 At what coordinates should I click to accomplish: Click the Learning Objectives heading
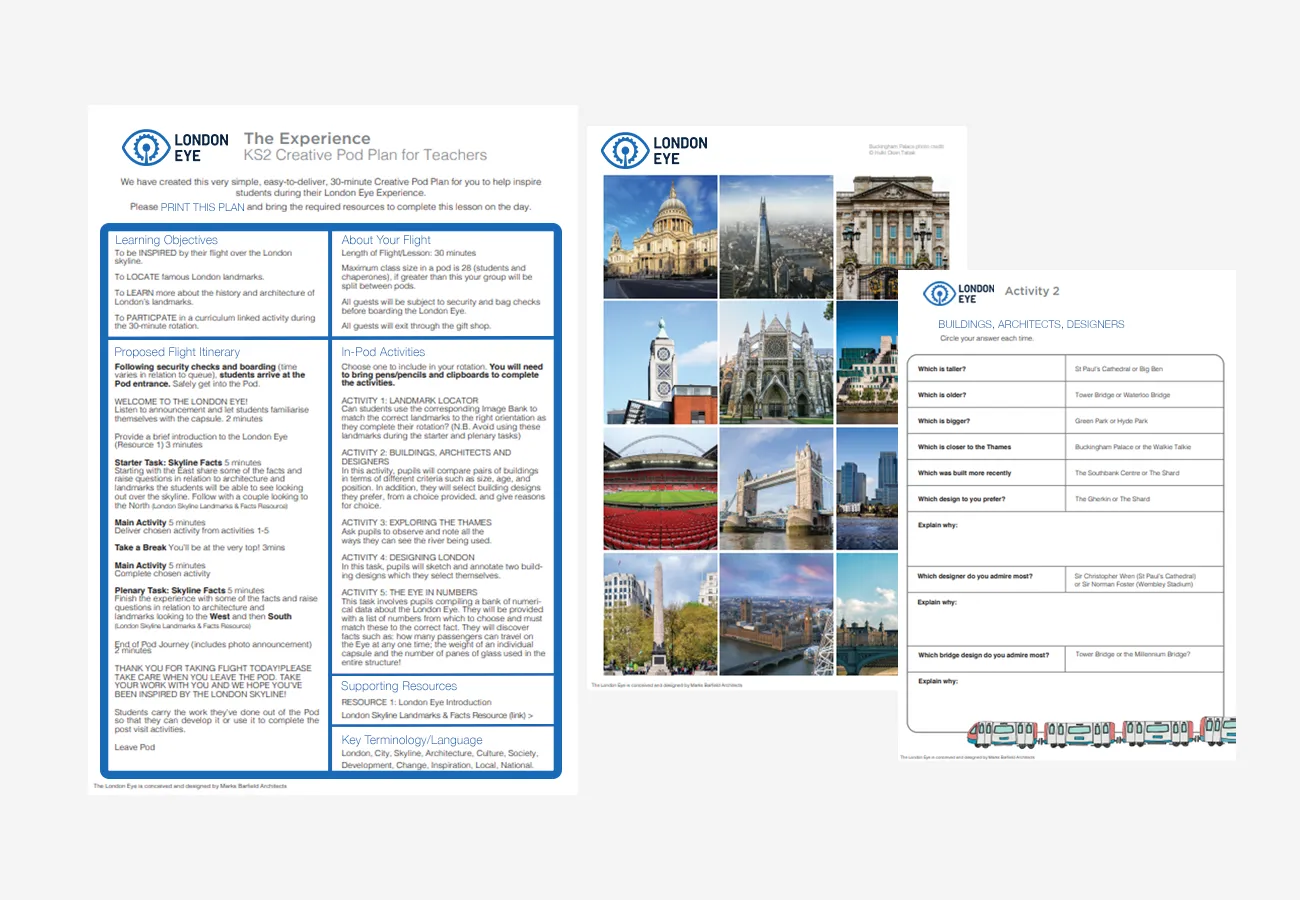tap(166, 240)
